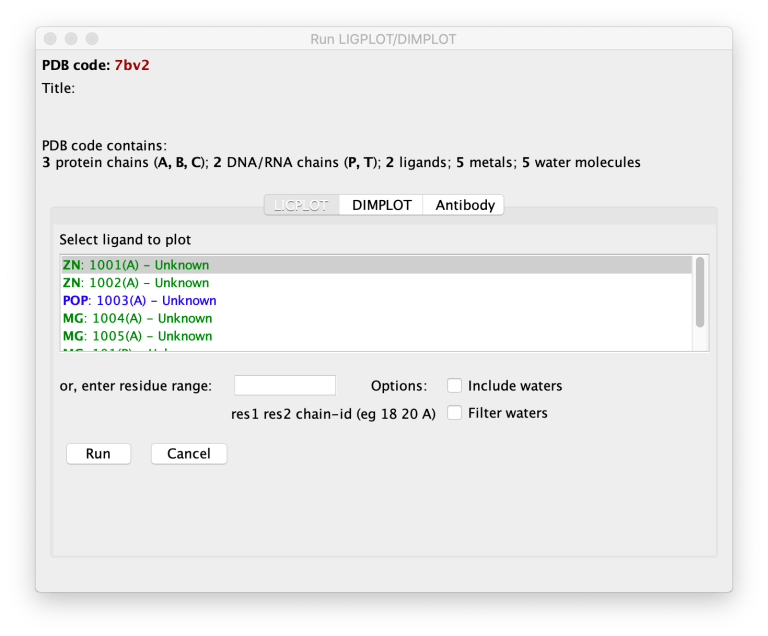This screenshot has height=636, width=768.
Task: Click the Cancel button
Action: point(189,454)
